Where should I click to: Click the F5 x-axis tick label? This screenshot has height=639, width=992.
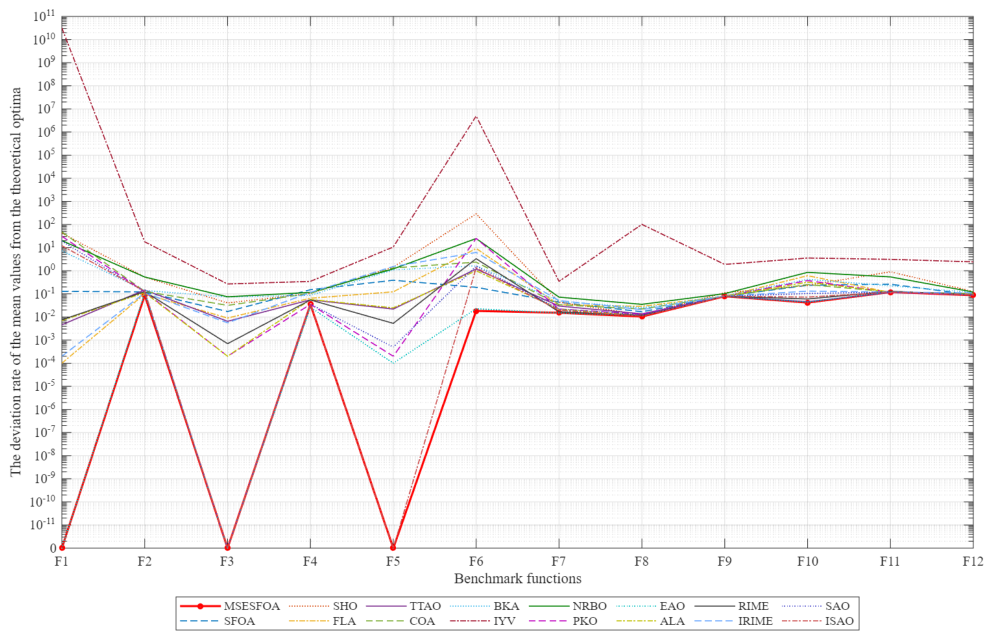click(393, 561)
